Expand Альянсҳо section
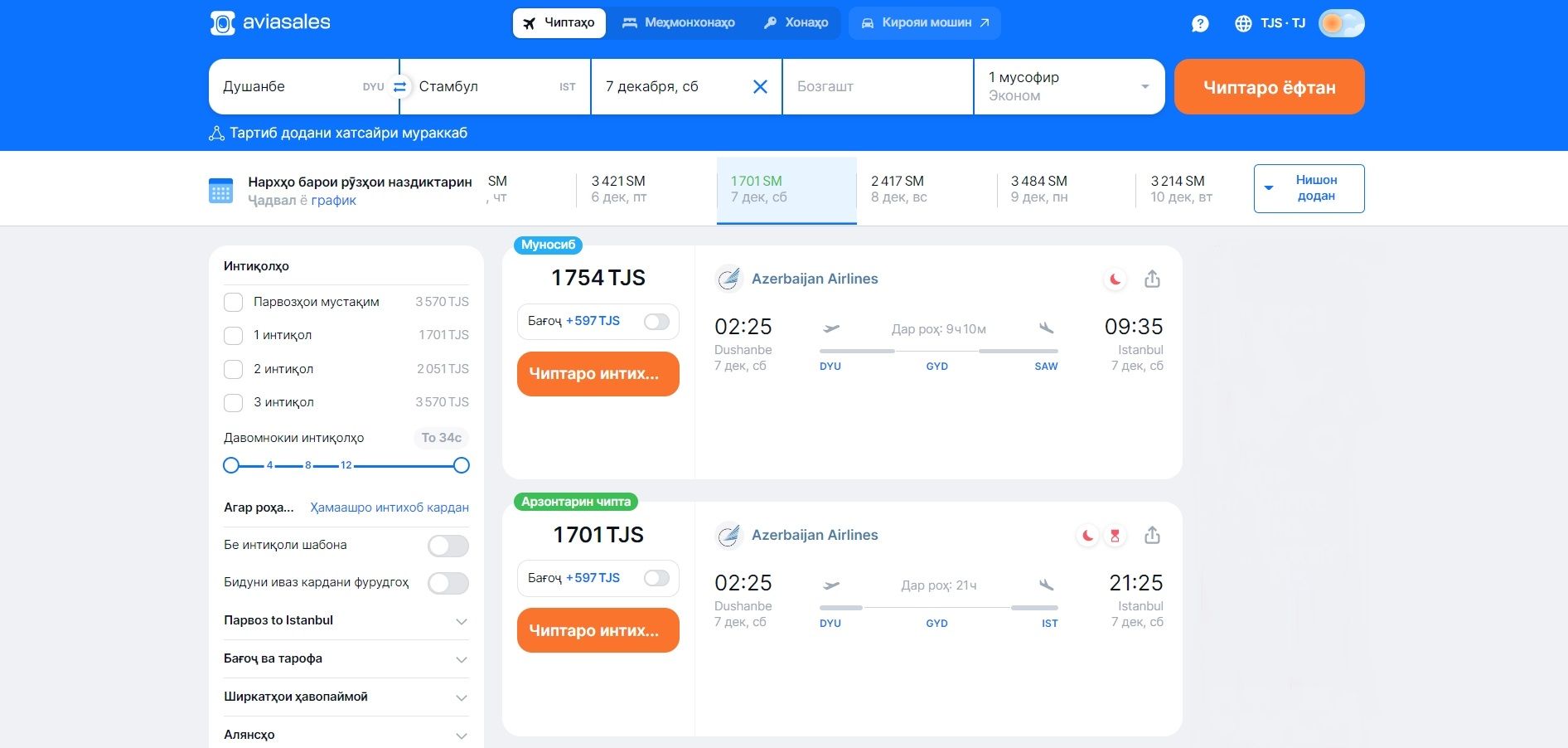The width and height of the screenshot is (1568, 748). (x=346, y=735)
